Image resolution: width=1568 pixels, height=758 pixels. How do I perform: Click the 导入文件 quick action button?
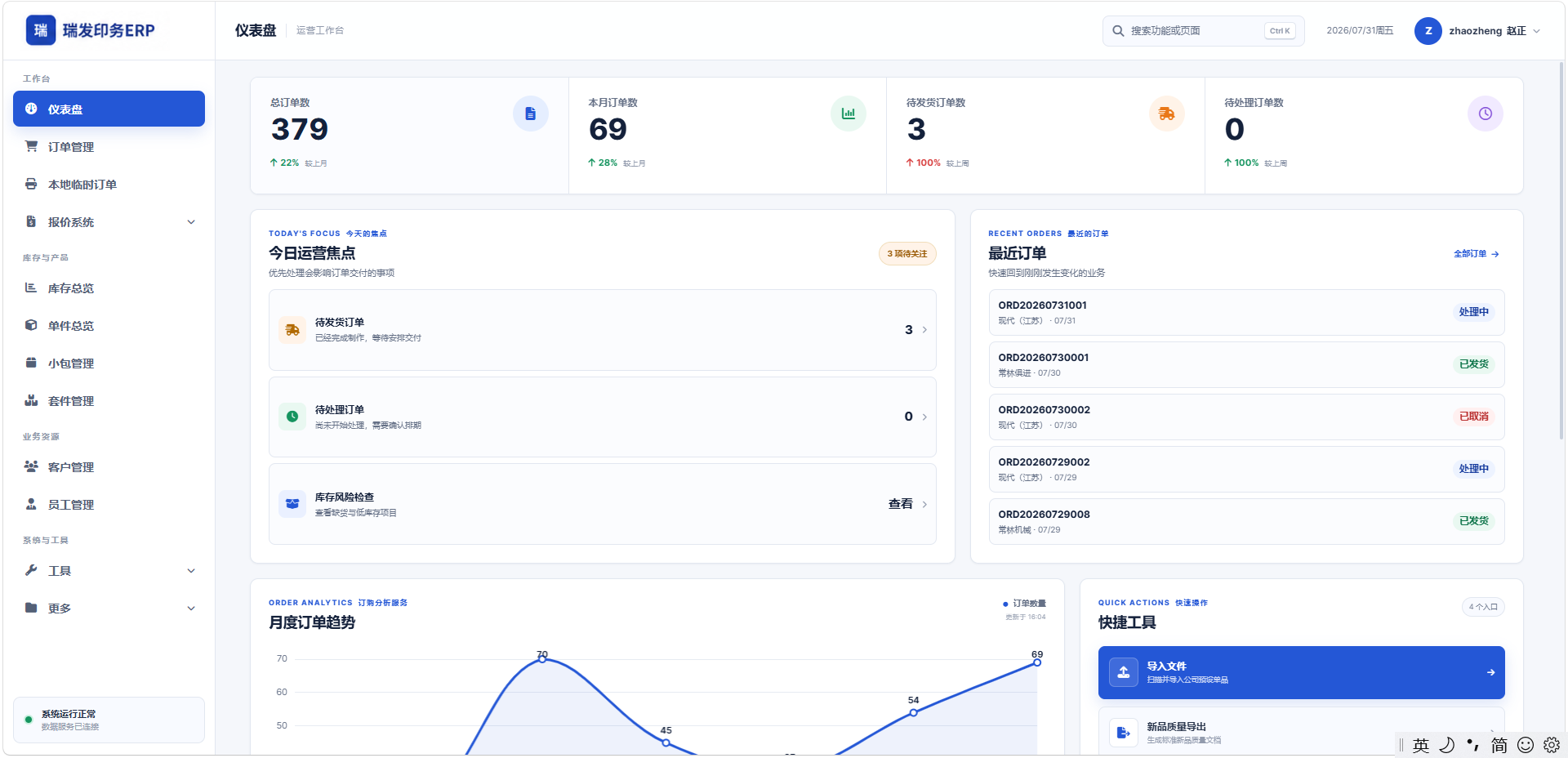coord(1301,672)
